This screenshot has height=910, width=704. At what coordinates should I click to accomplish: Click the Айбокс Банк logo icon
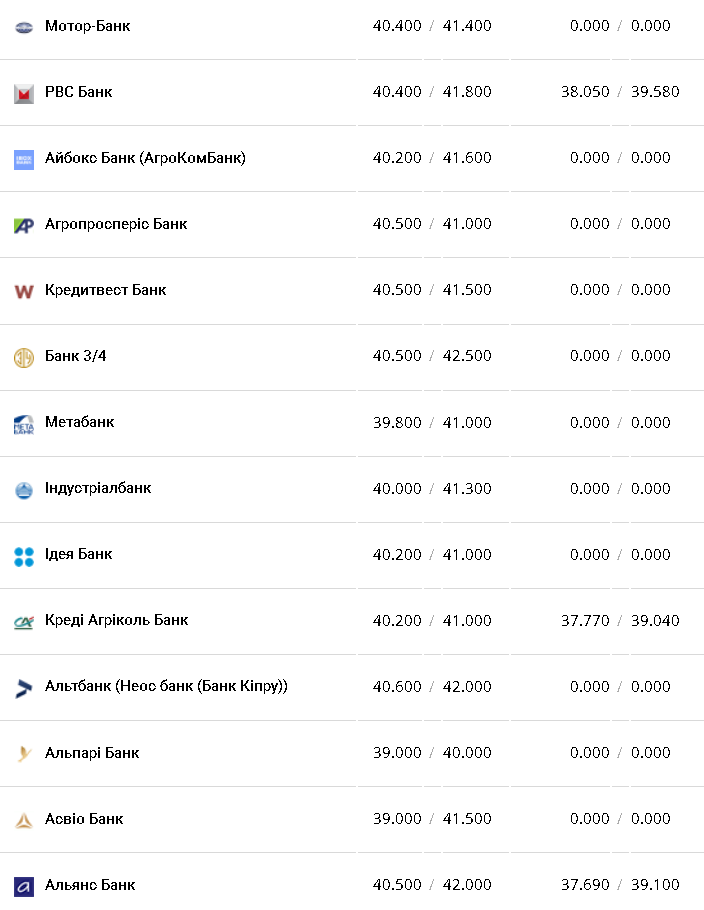point(24,159)
